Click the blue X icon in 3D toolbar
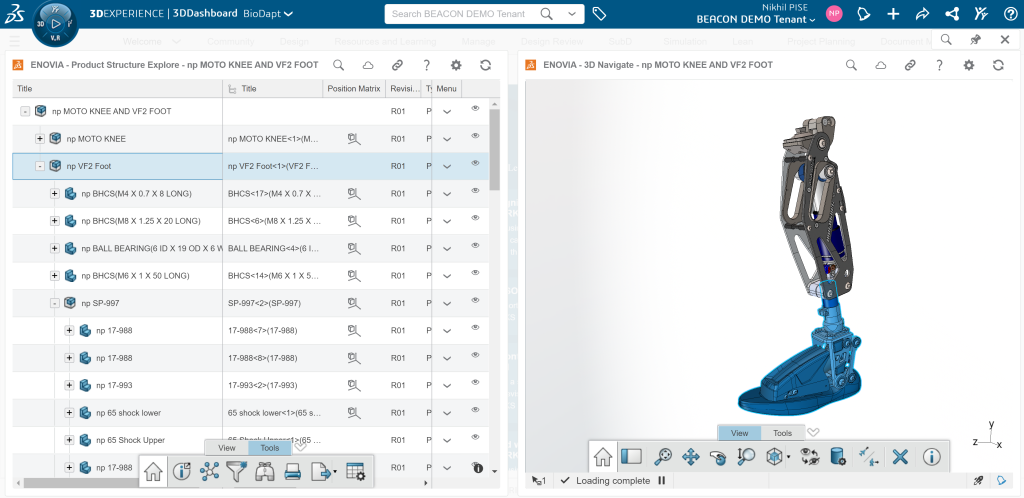Viewport: 1024px width, 498px height. [900, 456]
